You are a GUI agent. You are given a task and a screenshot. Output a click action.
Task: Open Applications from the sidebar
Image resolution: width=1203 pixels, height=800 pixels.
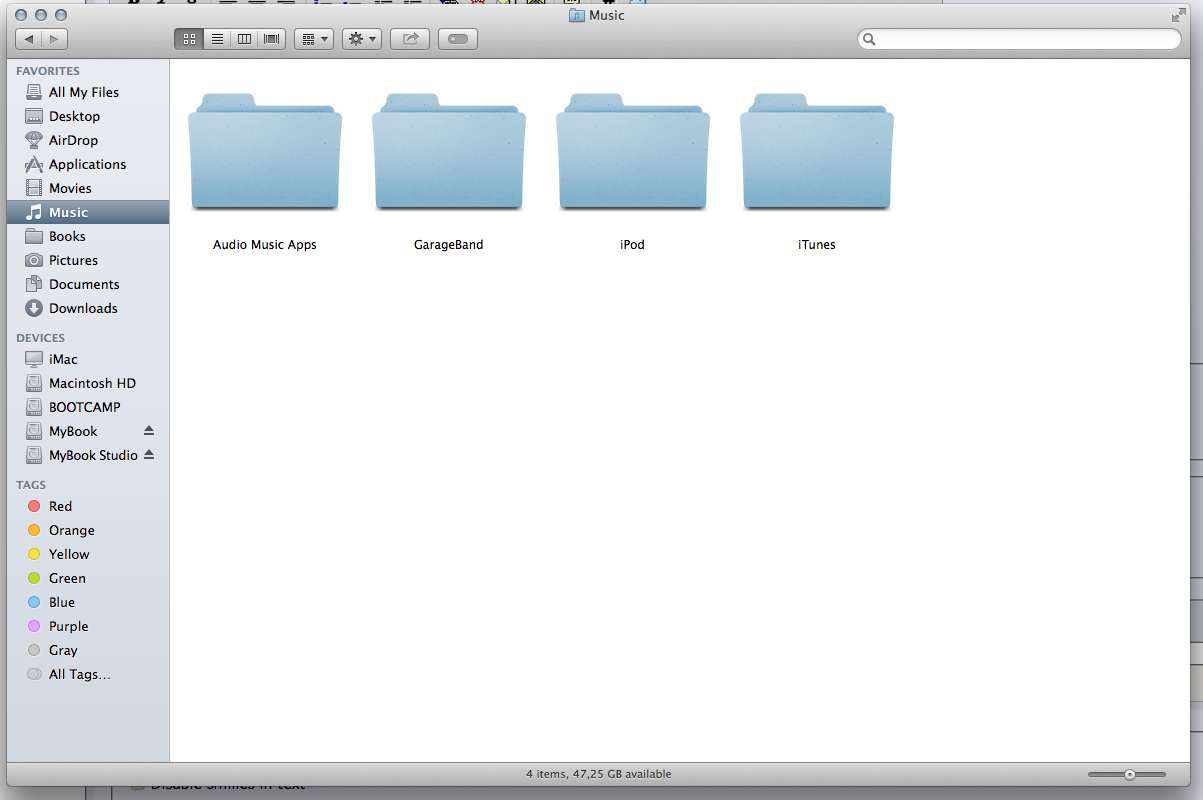pos(88,164)
